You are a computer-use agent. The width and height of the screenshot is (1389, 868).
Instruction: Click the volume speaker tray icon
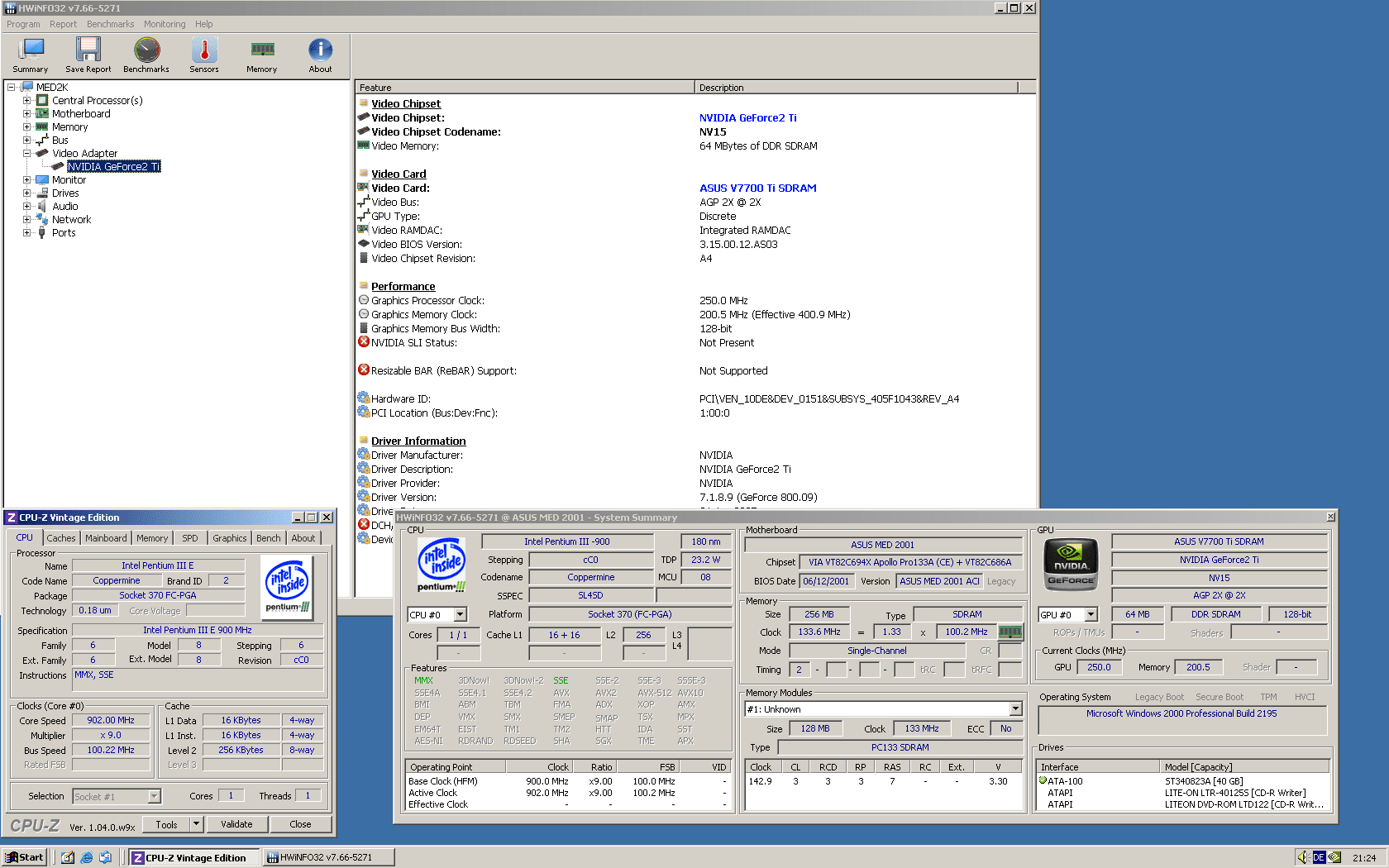(x=1303, y=857)
